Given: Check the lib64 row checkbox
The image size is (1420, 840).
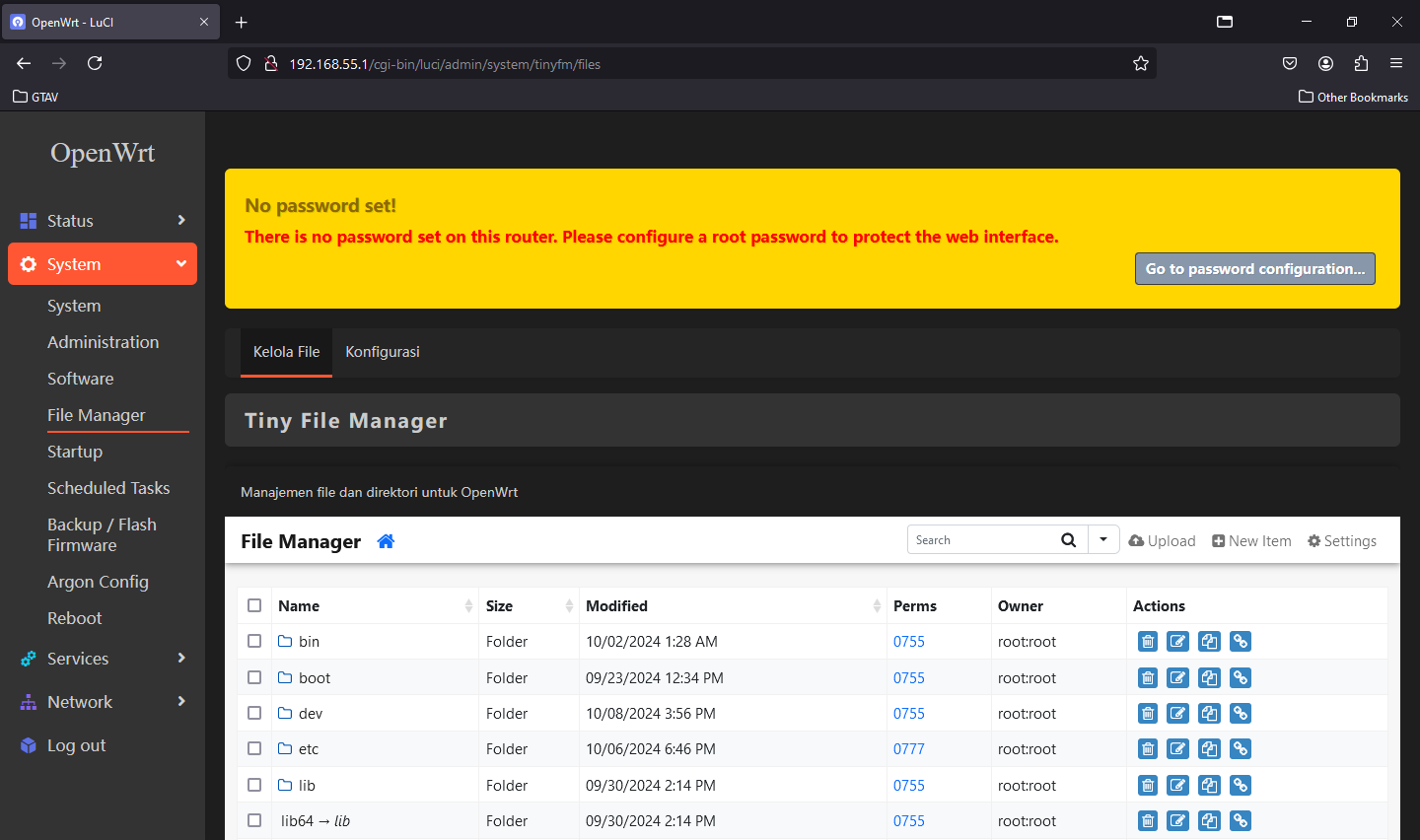Looking at the screenshot, I should [x=254, y=820].
